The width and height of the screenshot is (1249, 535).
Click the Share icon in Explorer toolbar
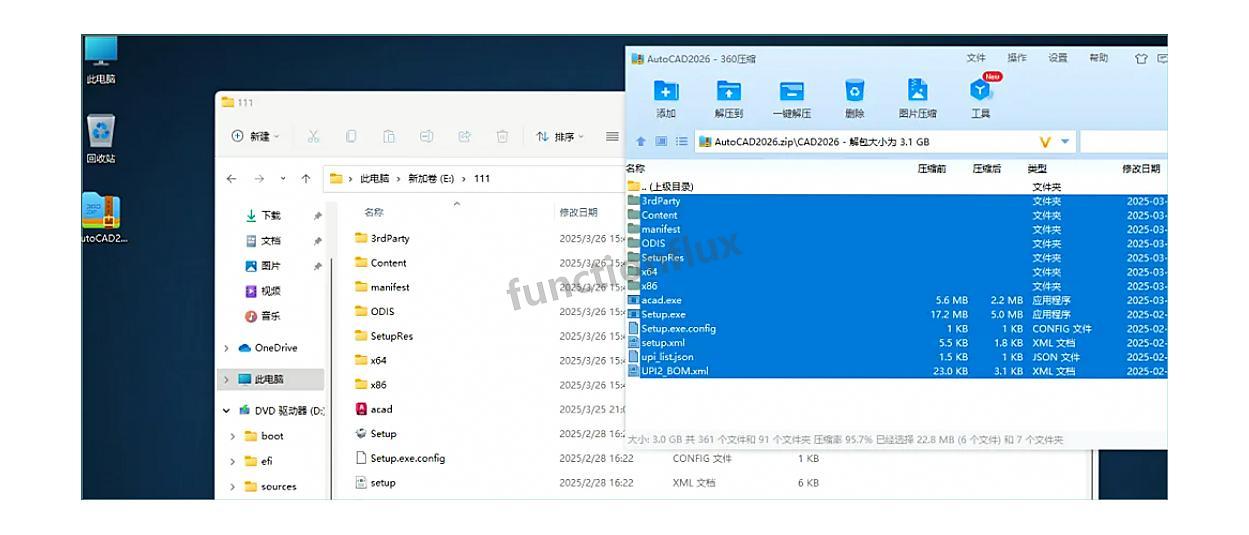point(465,136)
